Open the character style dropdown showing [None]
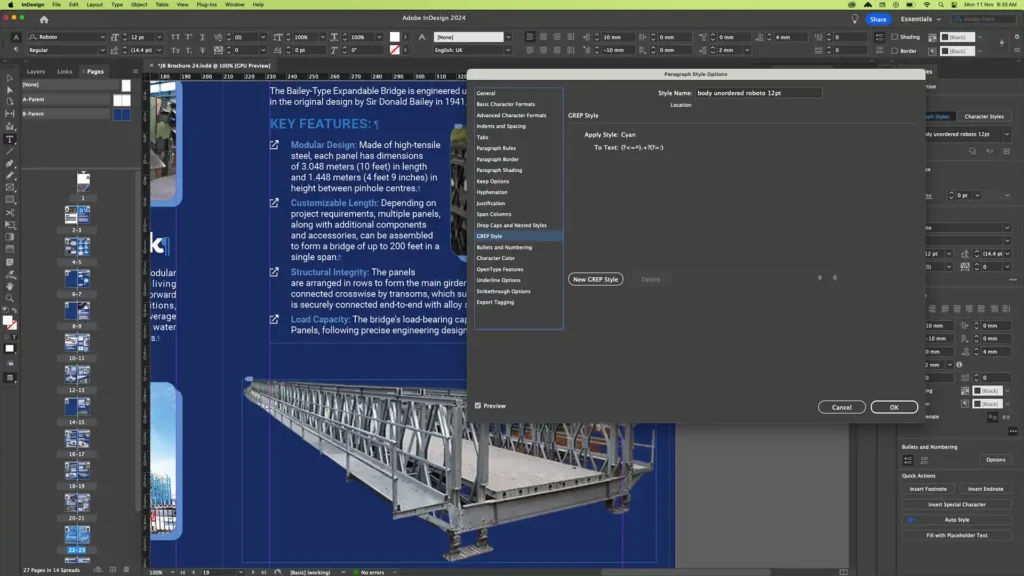The image size is (1024, 576). coord(508,37)
